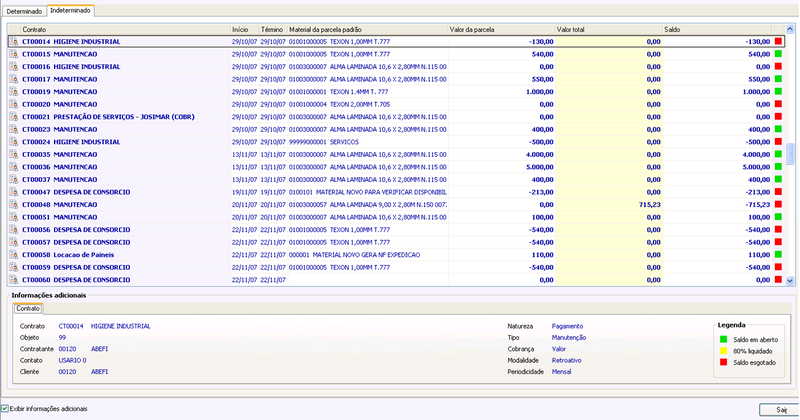The width and height of the screenshot is (800, 420).
Task: Click the vertical scrollbar thumb of the contracts grid
Action: 790,154
